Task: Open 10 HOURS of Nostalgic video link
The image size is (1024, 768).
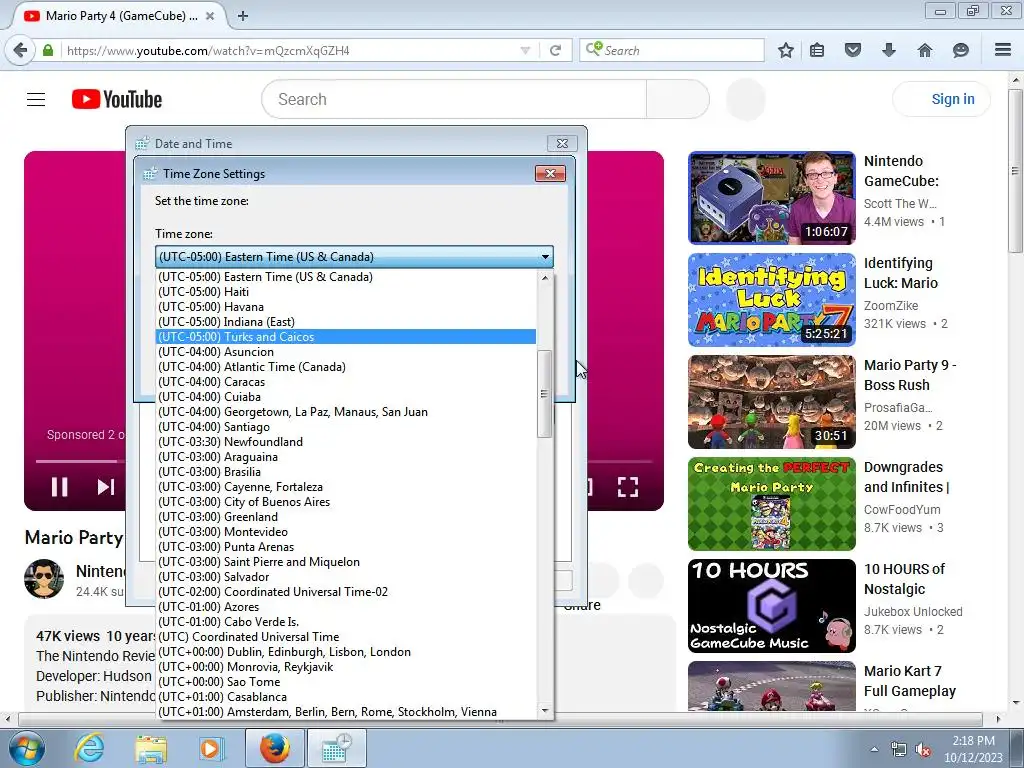Action: pyautogui.click(x=904, y=579)
